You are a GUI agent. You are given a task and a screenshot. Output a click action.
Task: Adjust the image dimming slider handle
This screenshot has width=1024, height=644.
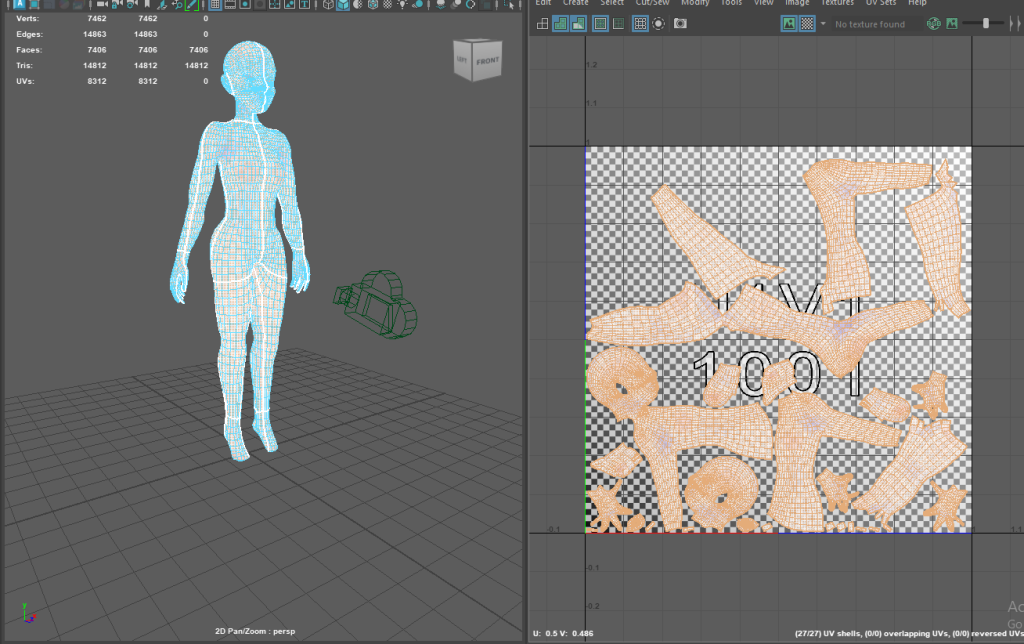[987, 23]
